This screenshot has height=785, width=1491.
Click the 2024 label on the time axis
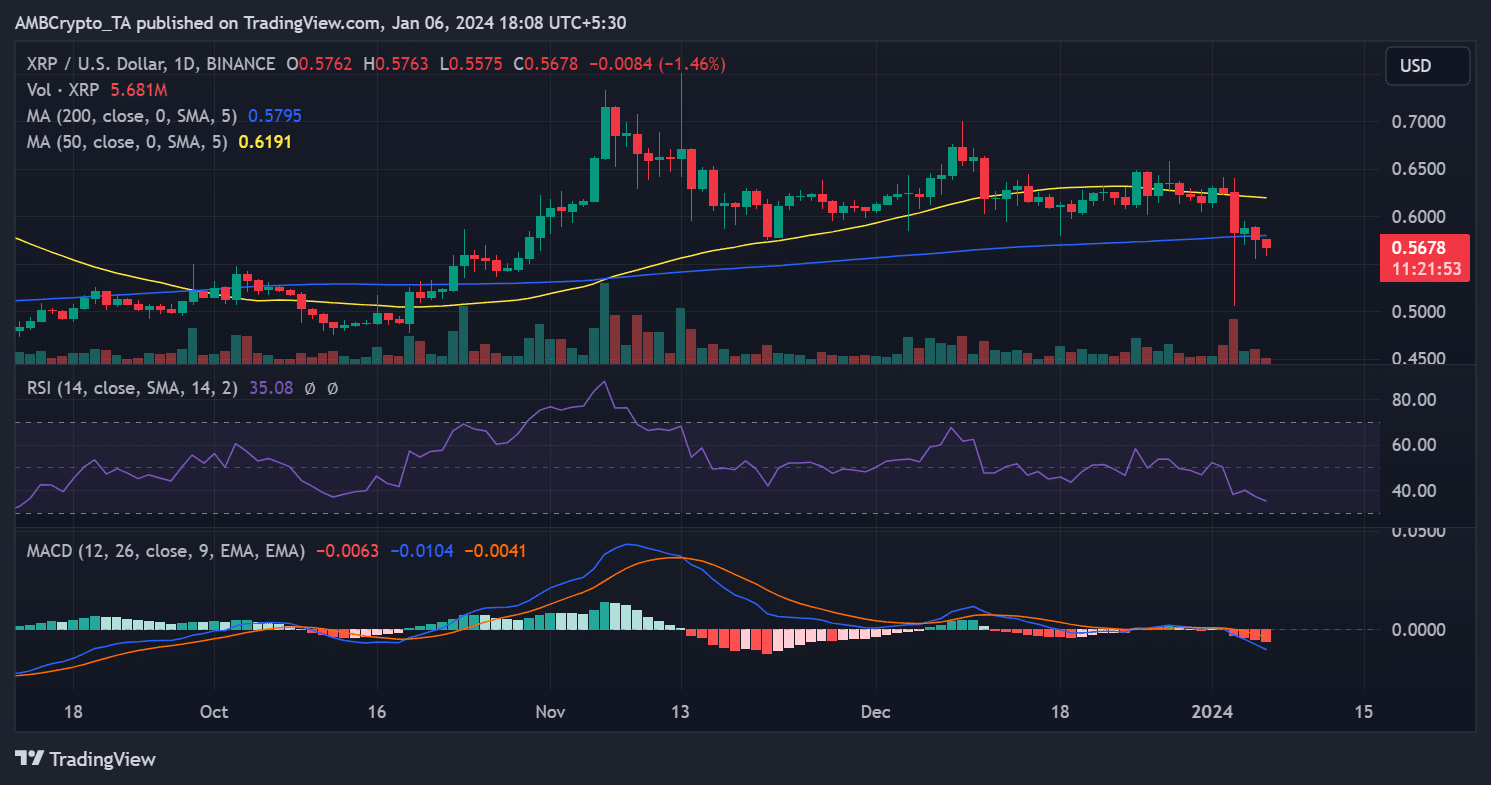tap(1214, 712)
